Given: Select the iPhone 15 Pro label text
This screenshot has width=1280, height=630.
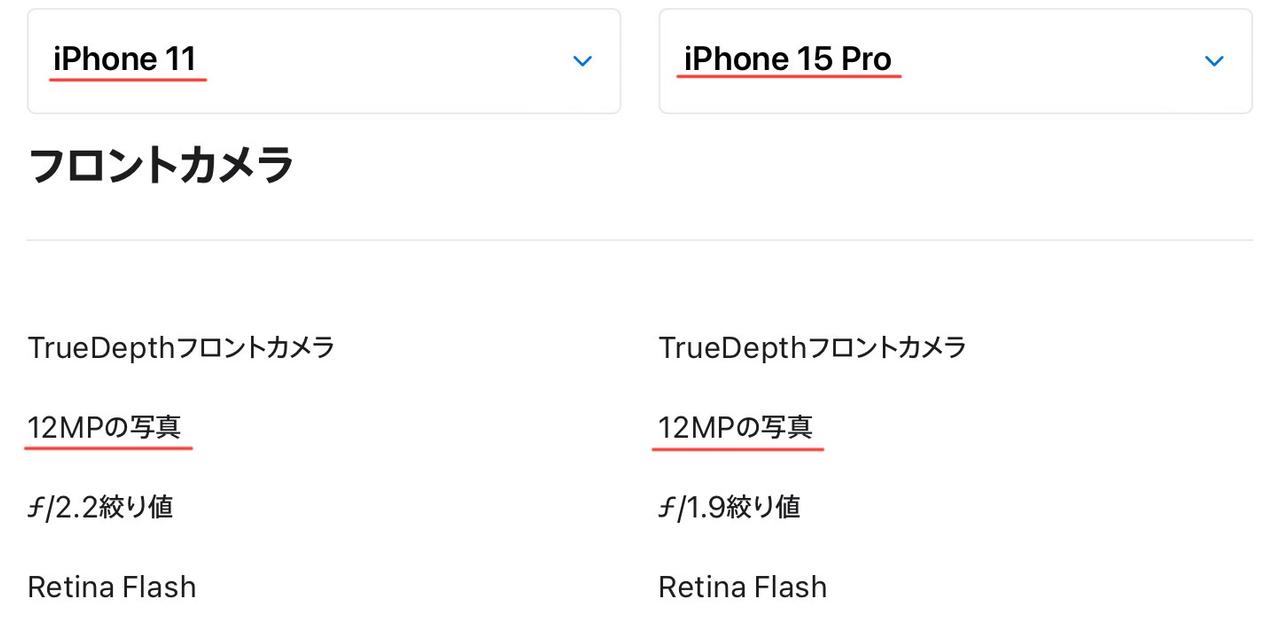Looking at the screenshot, I should coord(789,58).
